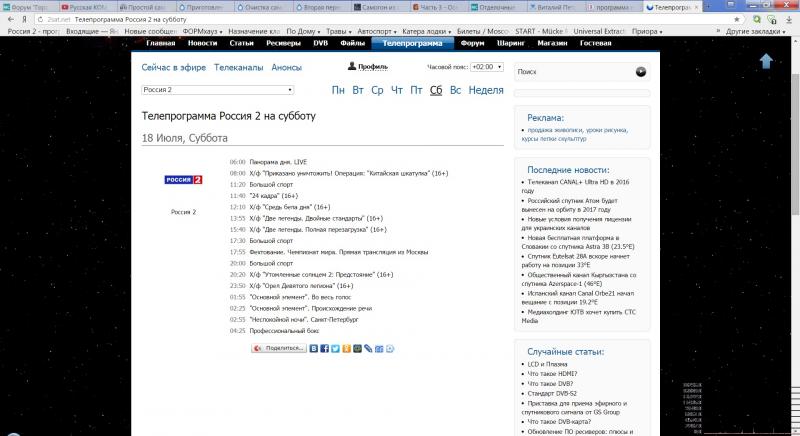The width and height of the screenshot is (800, 436).
Task: Click in the Поиск search field
Action: [x=574, y=72]
